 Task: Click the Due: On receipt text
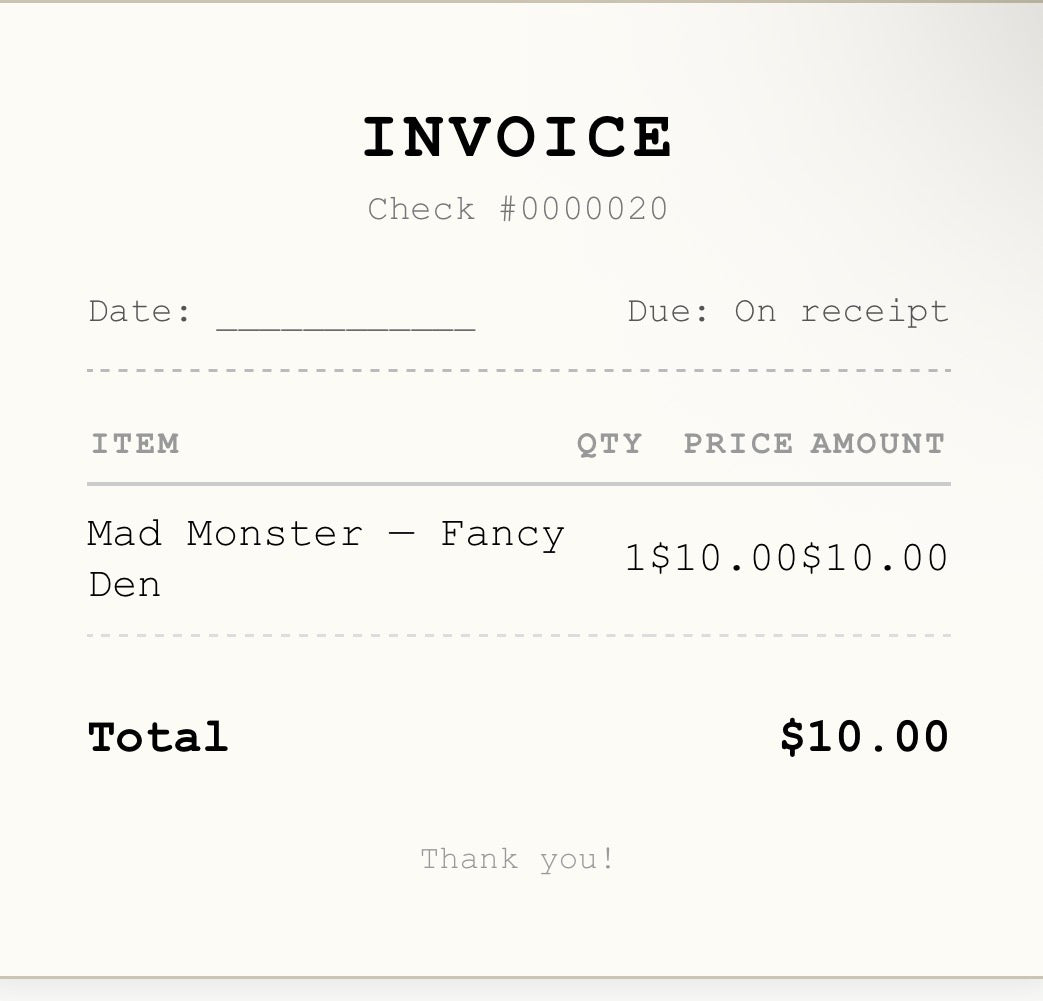pos(788,312)
